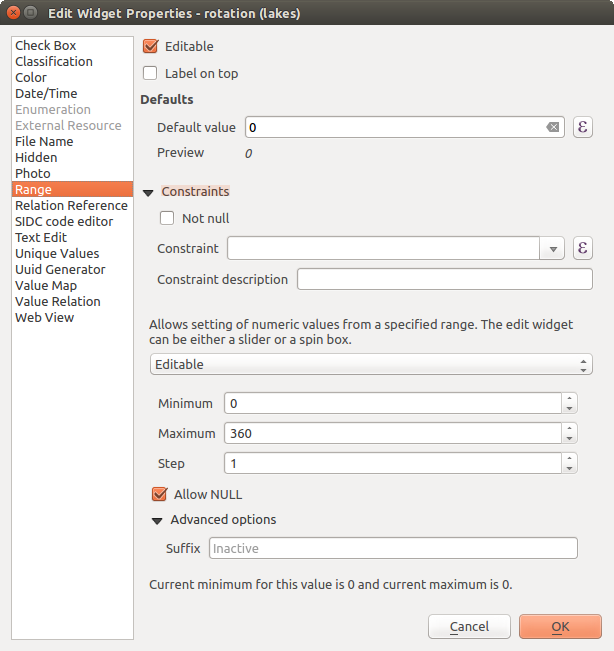
Task: Disable the Allow NULL checkbox
Action: (x=158, y=494)
